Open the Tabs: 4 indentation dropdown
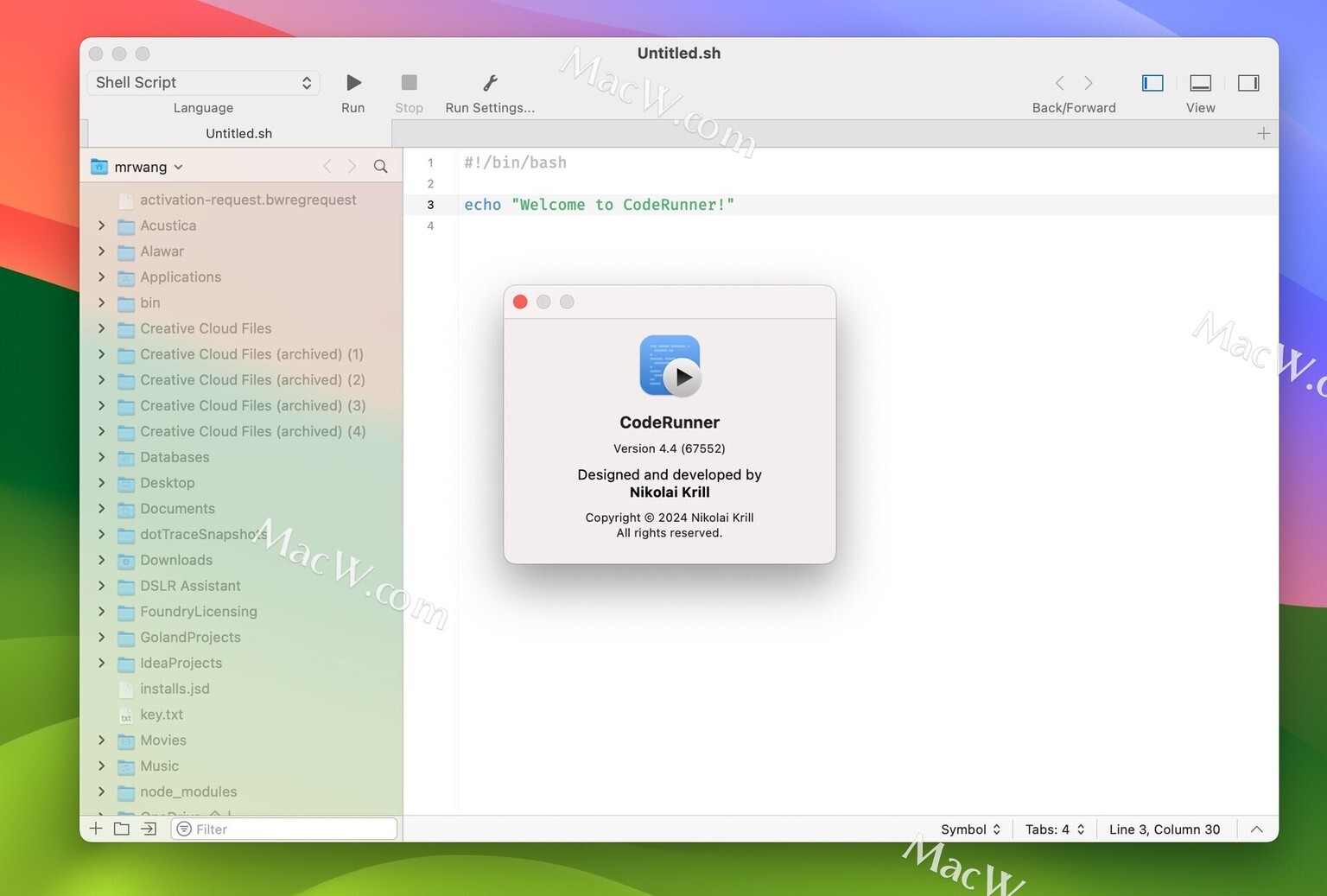This screenshot has width=1327, height=896. [1055, 829]
